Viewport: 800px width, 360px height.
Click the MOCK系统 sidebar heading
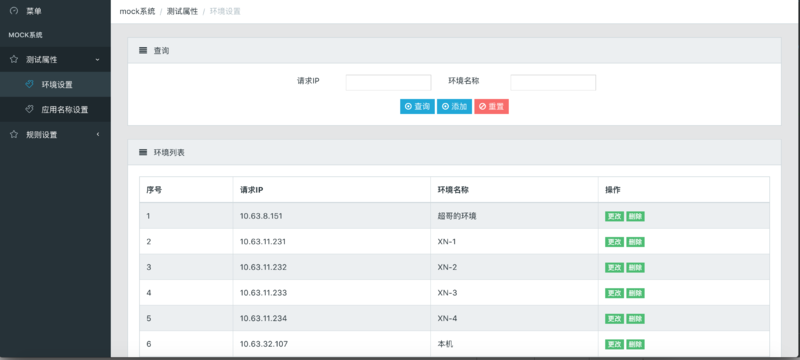(x=26, y=35)
